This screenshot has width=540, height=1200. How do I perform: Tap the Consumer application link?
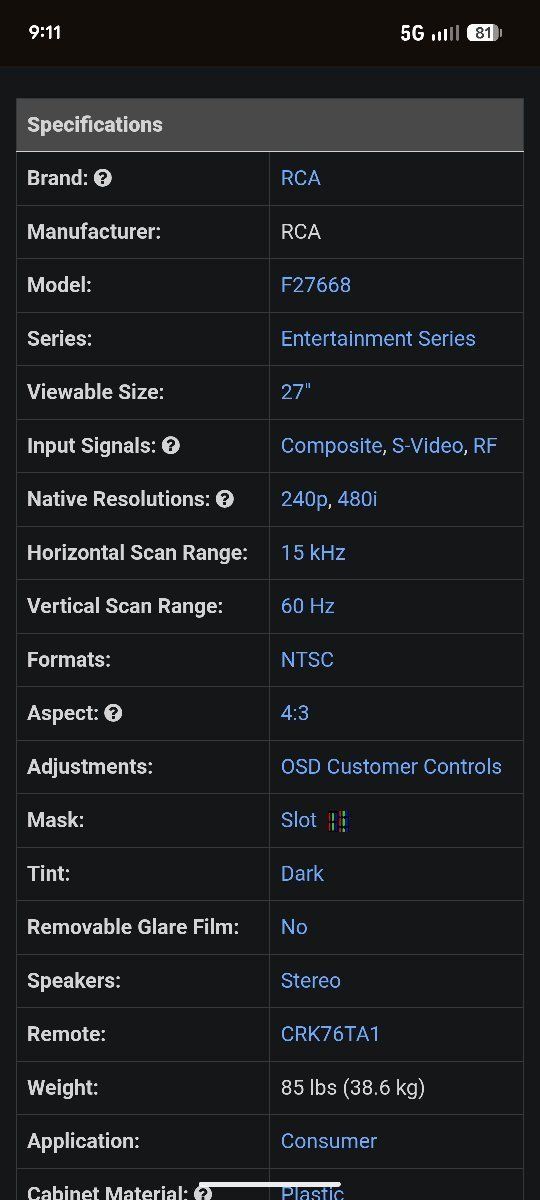329,1141
